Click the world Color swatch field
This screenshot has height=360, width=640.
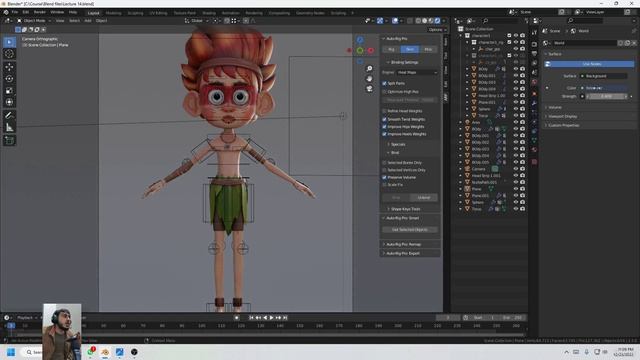(604, 88)
